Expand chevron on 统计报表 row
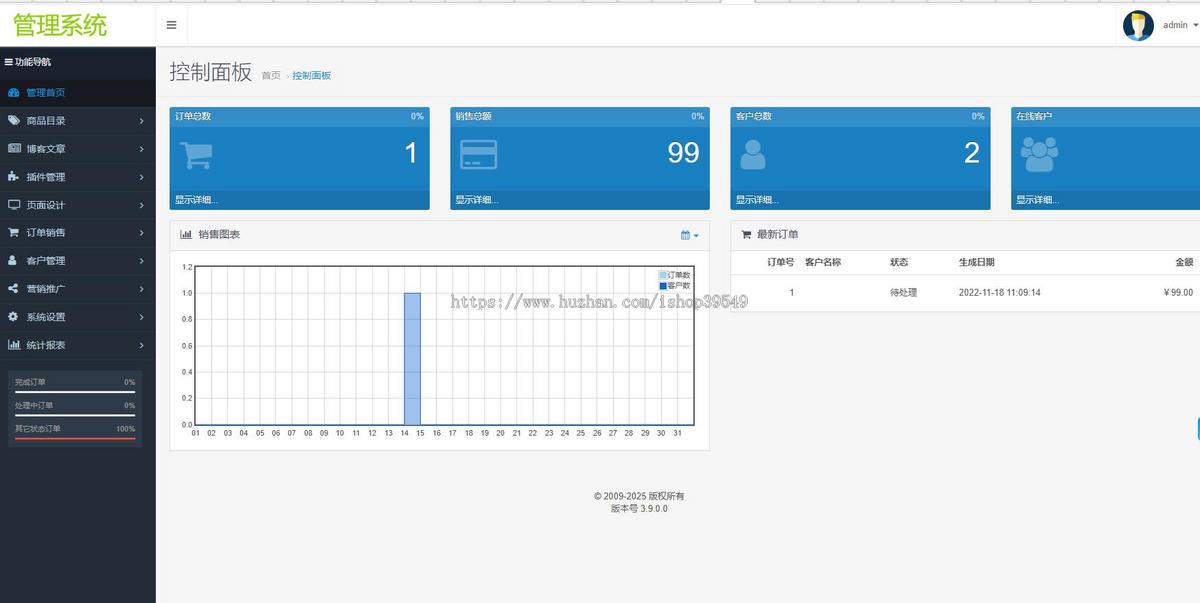This screenshot has height=603, width=1200. tap(141, 345)
